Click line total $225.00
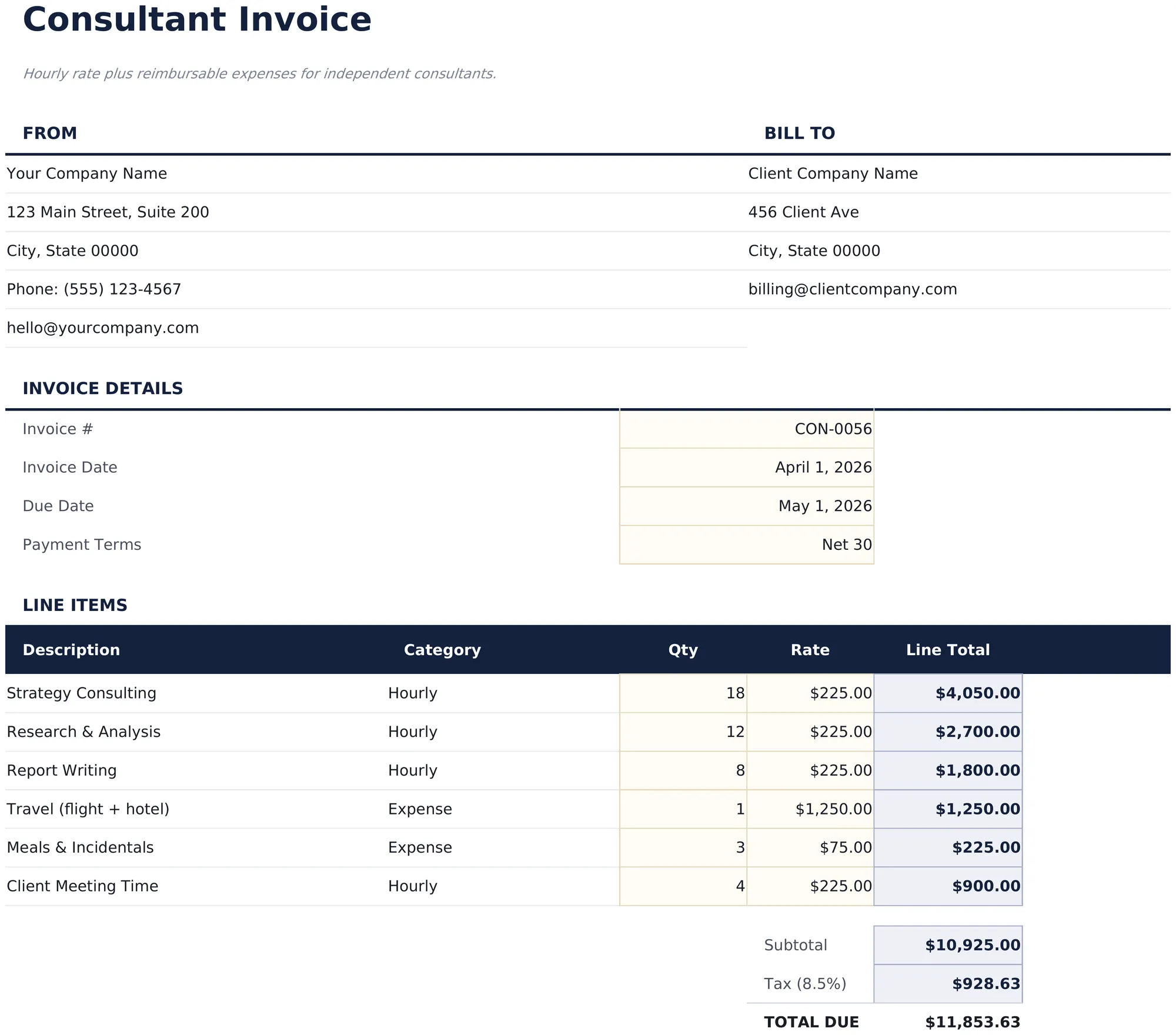Viewport: 1176px width, 1035px height. [948, 848]
